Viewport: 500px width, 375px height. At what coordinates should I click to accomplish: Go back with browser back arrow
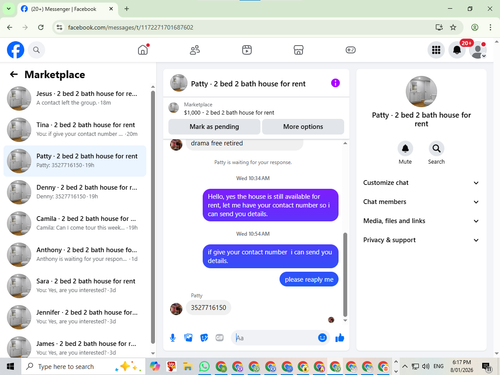pyautogui.click(x=10, y=27)
